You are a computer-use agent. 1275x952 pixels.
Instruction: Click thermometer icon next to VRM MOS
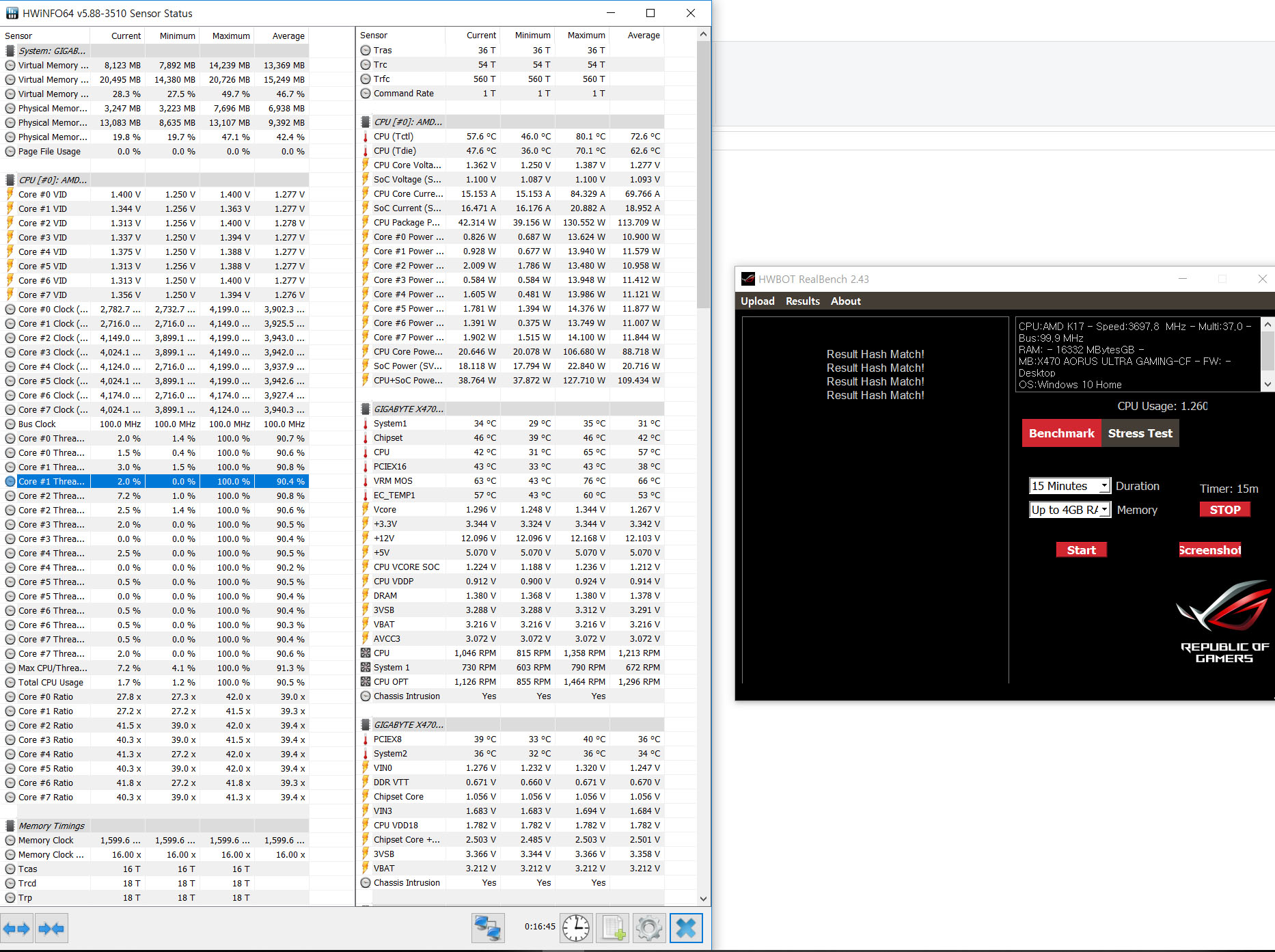[366, 480]
